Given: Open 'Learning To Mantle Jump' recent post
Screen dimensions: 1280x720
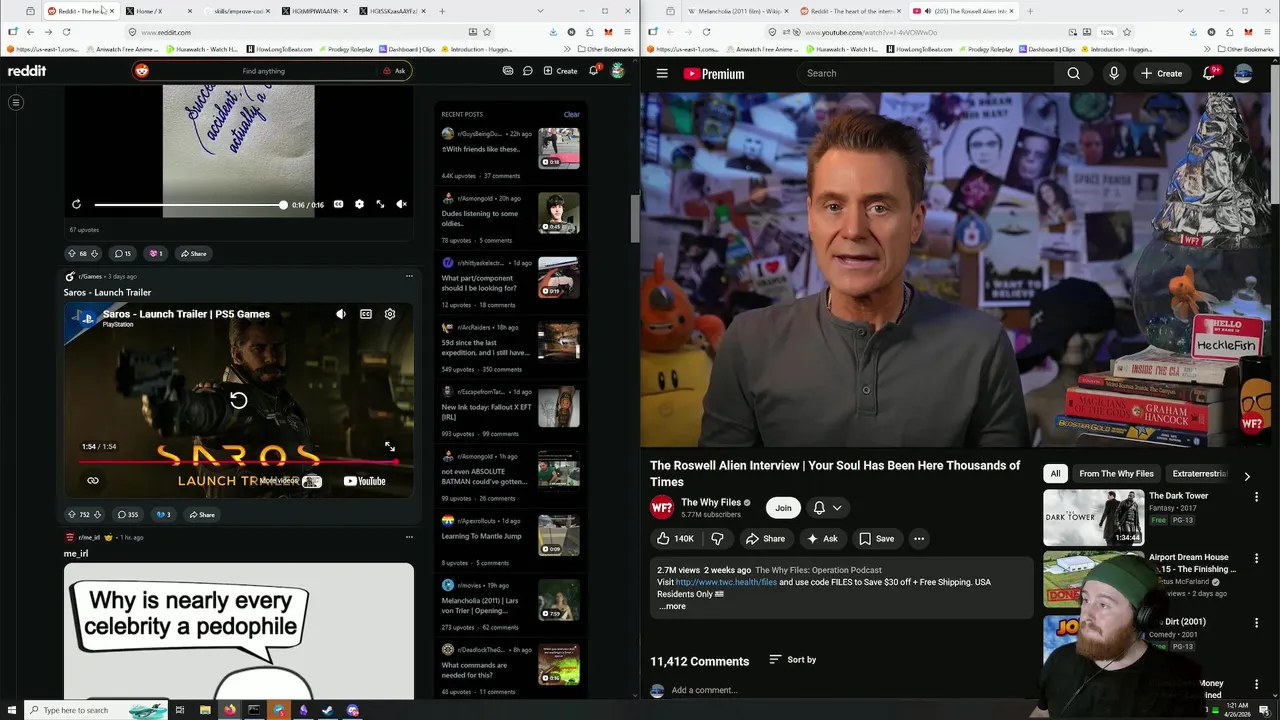Looking at the screenshot, I should [x=481, y=536].
